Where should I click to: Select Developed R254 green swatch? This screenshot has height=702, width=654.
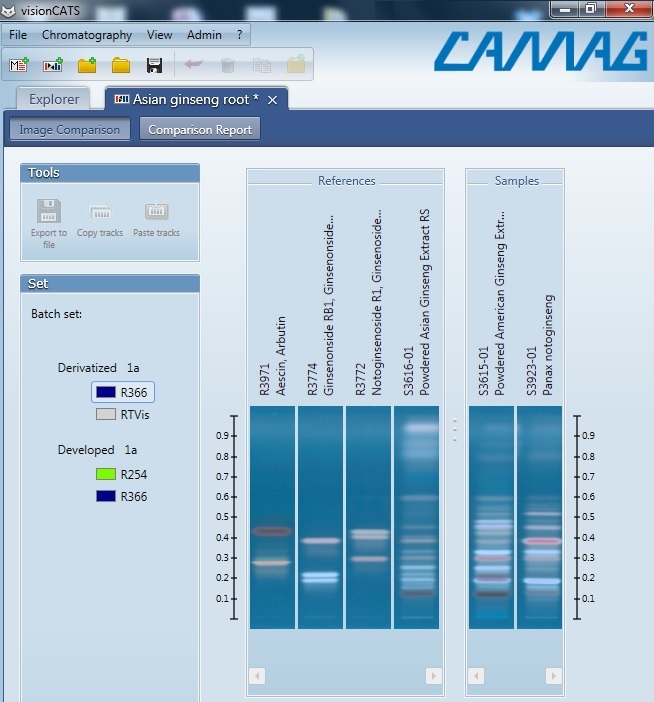[x=106, y=474]
